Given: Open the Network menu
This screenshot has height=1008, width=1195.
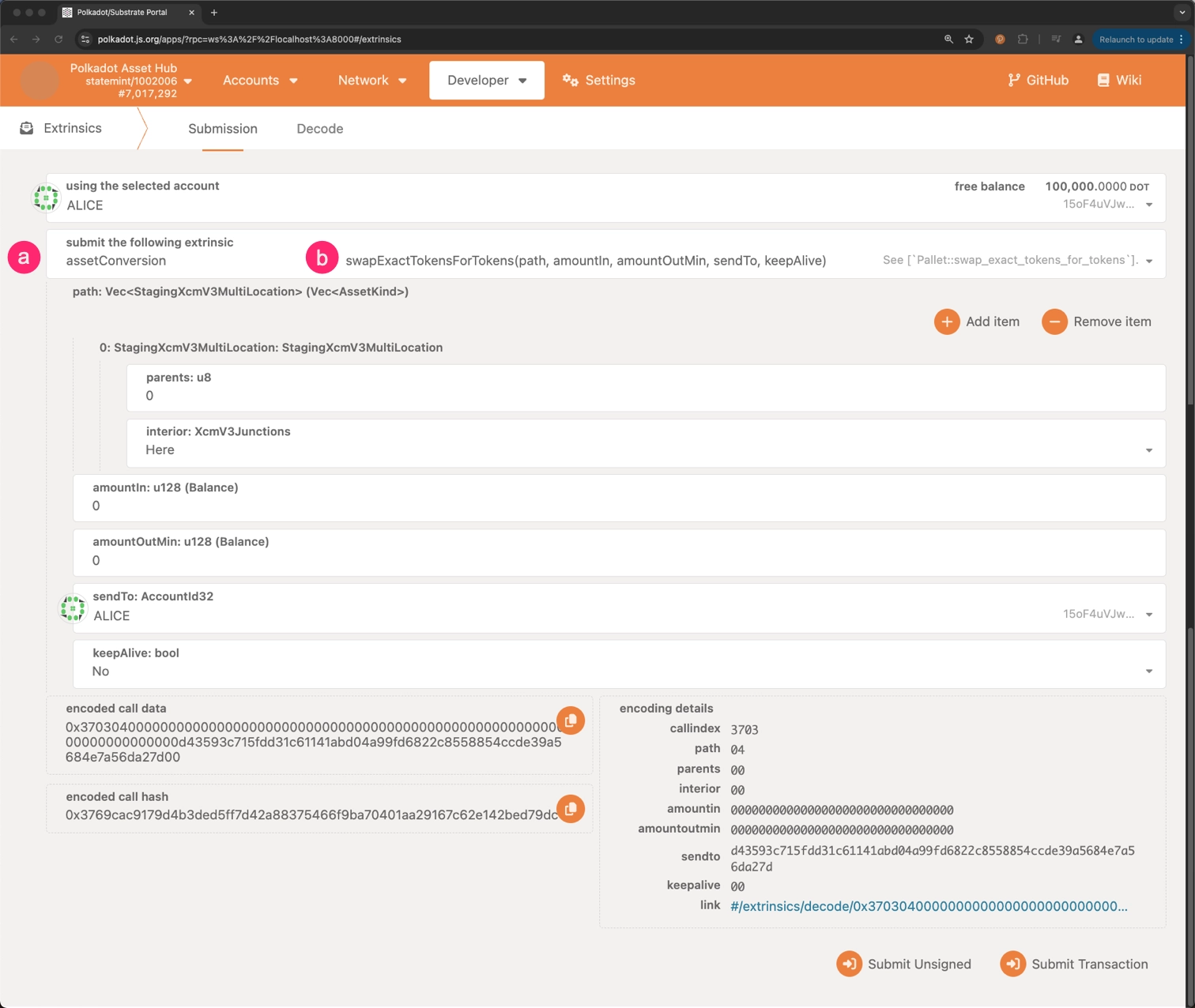Looking at the screenshot, I should (371, 81).
